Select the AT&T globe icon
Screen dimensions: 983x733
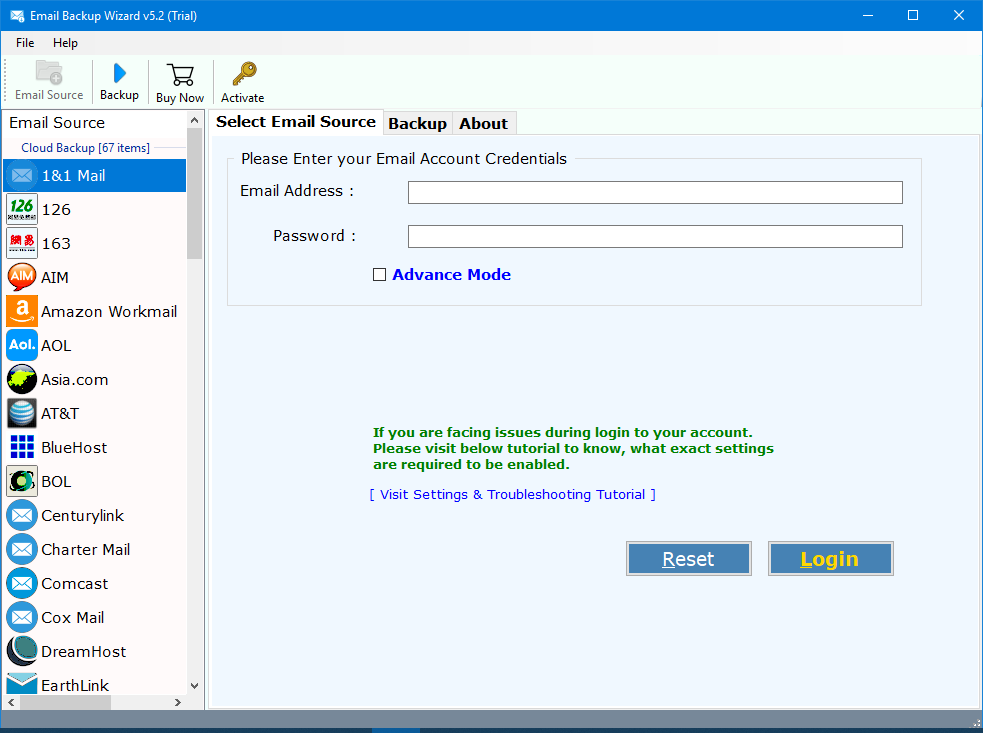[22, 413]
